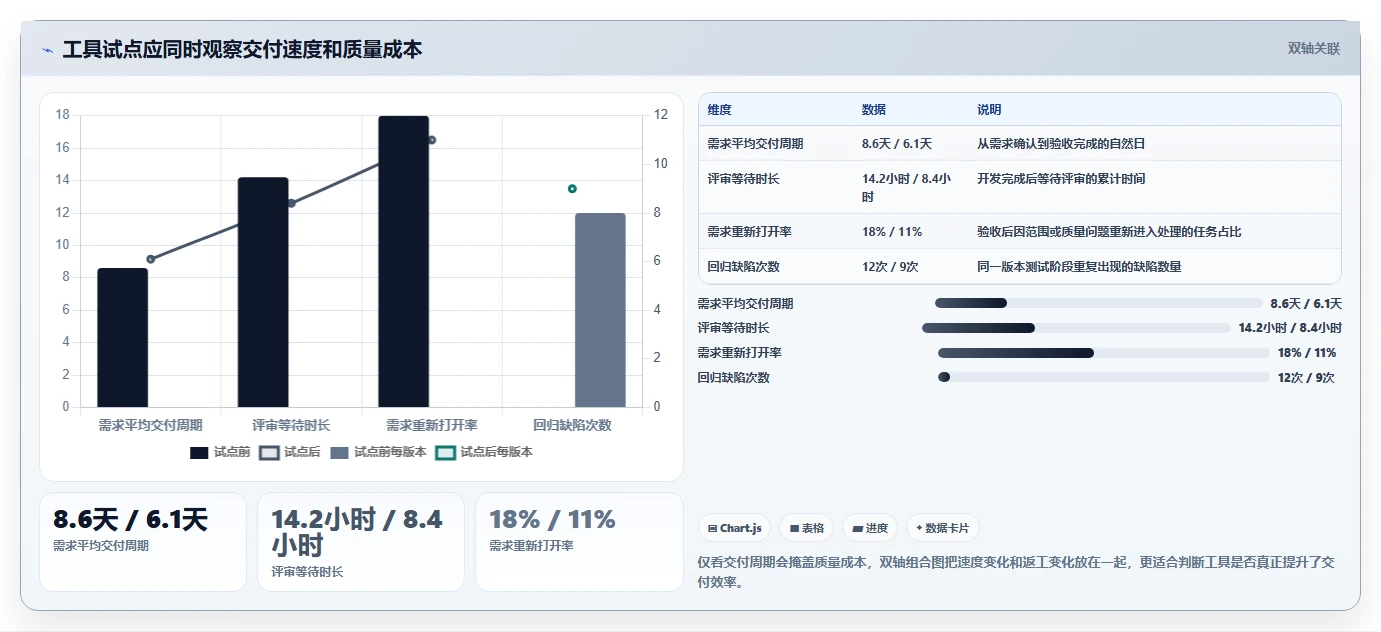This screenshot has height=632, width=1381.
Task: Click the line point above the 需求平均交付周期 bar
Action: click(x=151, y=259)
